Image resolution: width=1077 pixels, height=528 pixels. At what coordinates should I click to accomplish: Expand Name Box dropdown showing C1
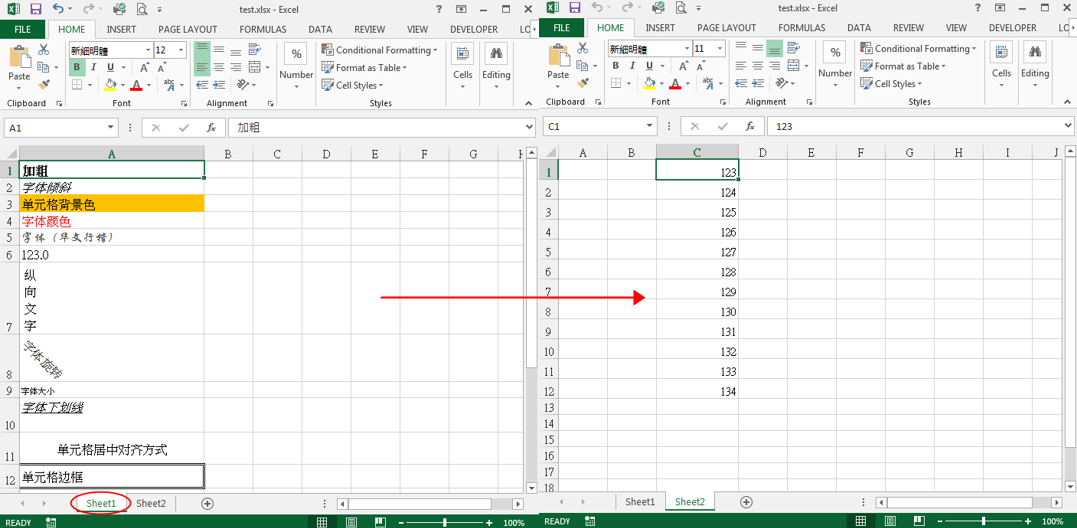tap(651, 126)
